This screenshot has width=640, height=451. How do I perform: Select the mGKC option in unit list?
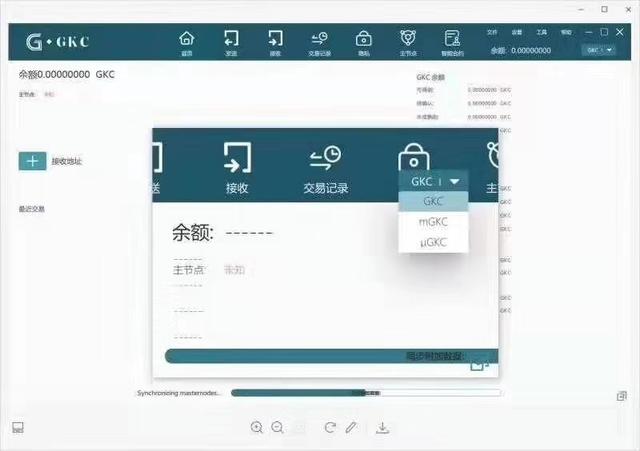pos(433,222)
